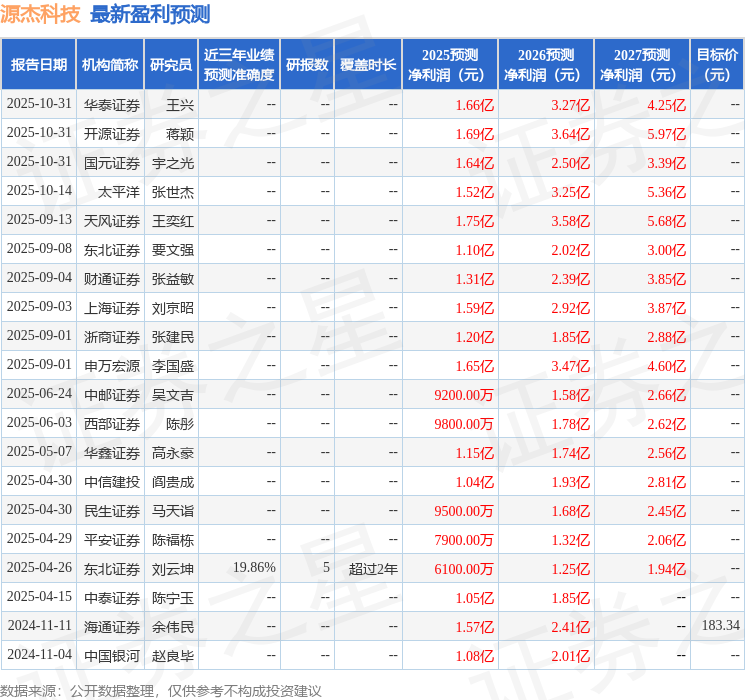Click the 最新盈利预测 heading
Image resolution: width=745 pixels, height=700 pixels.
(150, 14)
